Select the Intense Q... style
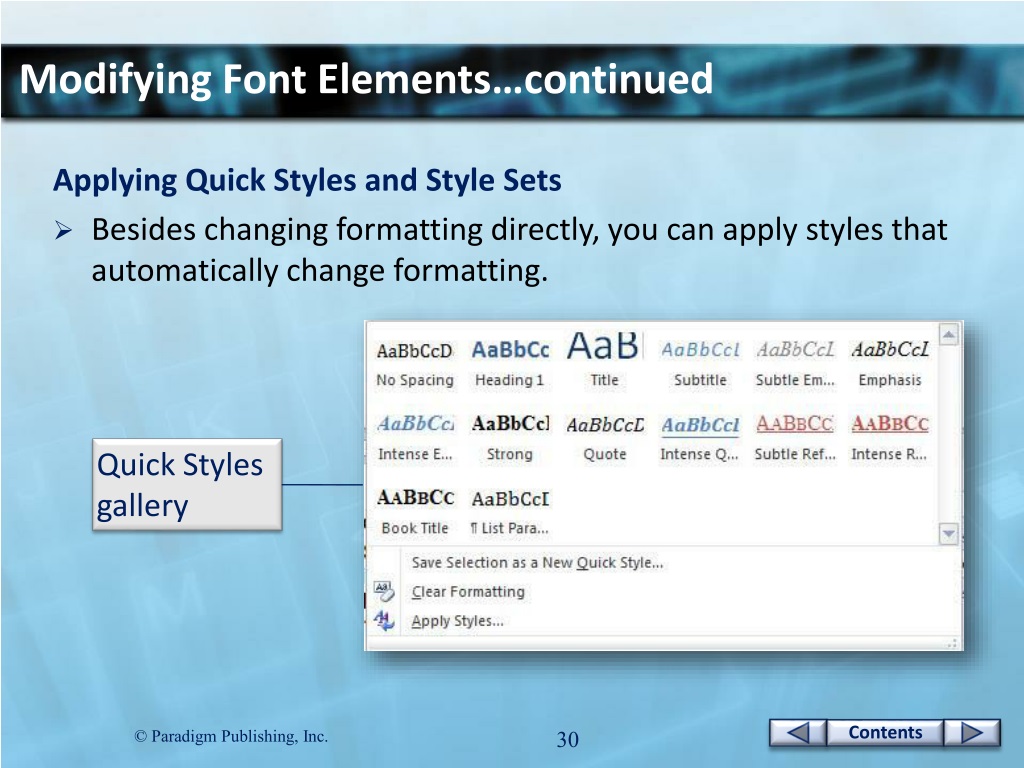This screenshot has width=1024, height=768. pyautogui.click(x=699, y=438)
